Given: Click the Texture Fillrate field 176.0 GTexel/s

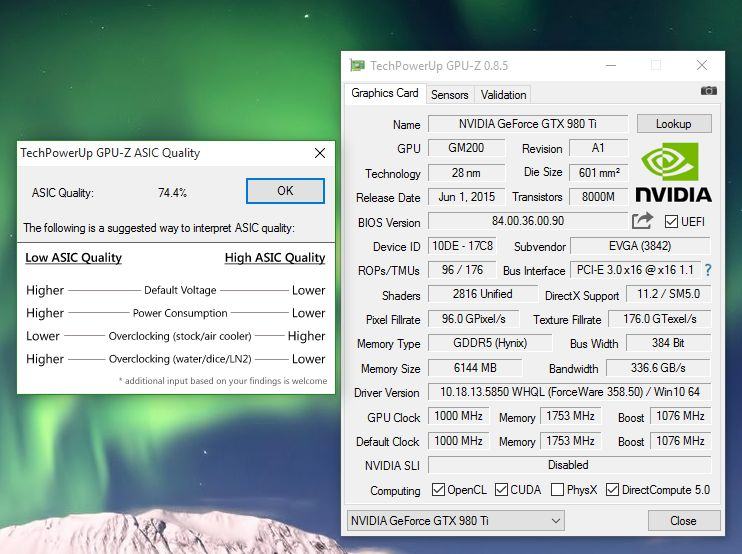Looking at the screenshot, I should click(x=660, y=319).
